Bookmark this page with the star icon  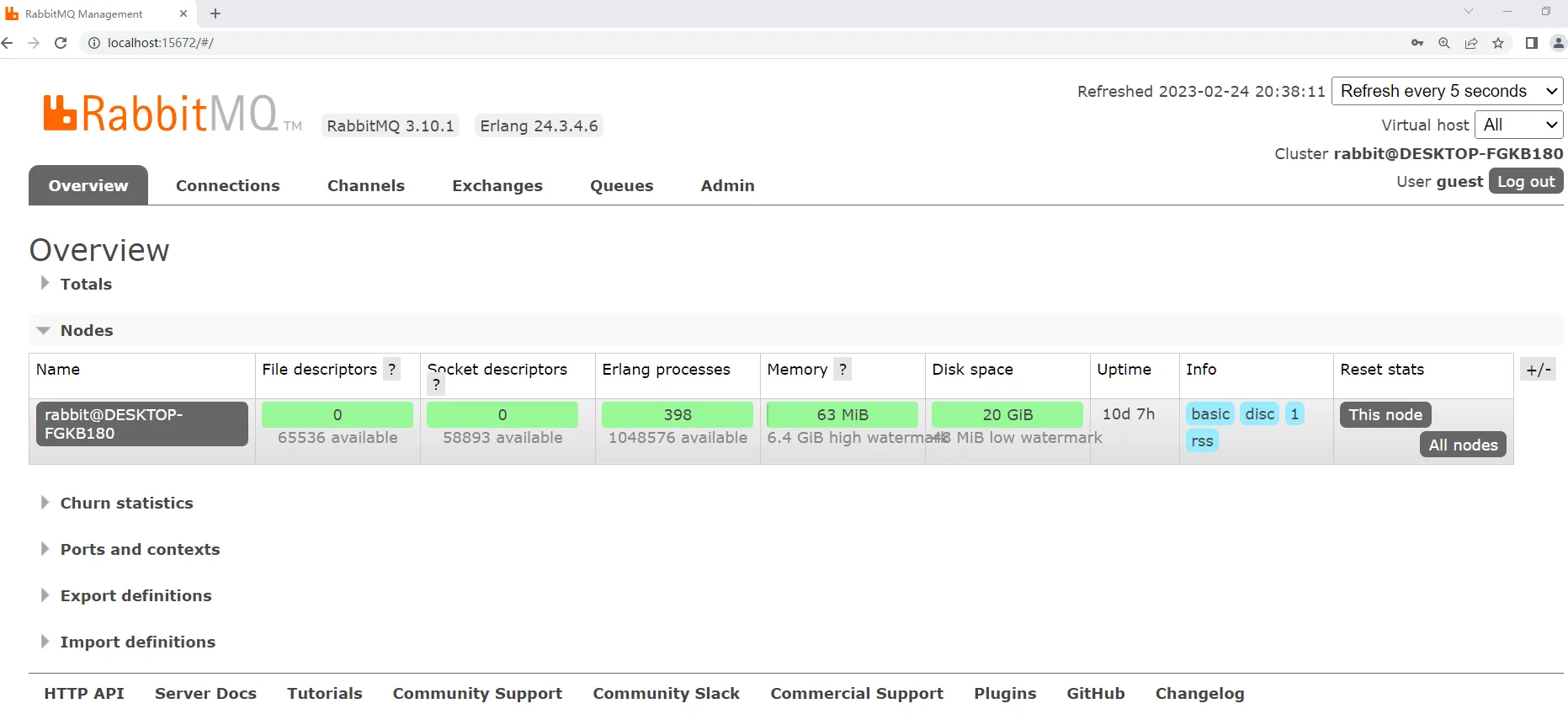point(1498,43)
